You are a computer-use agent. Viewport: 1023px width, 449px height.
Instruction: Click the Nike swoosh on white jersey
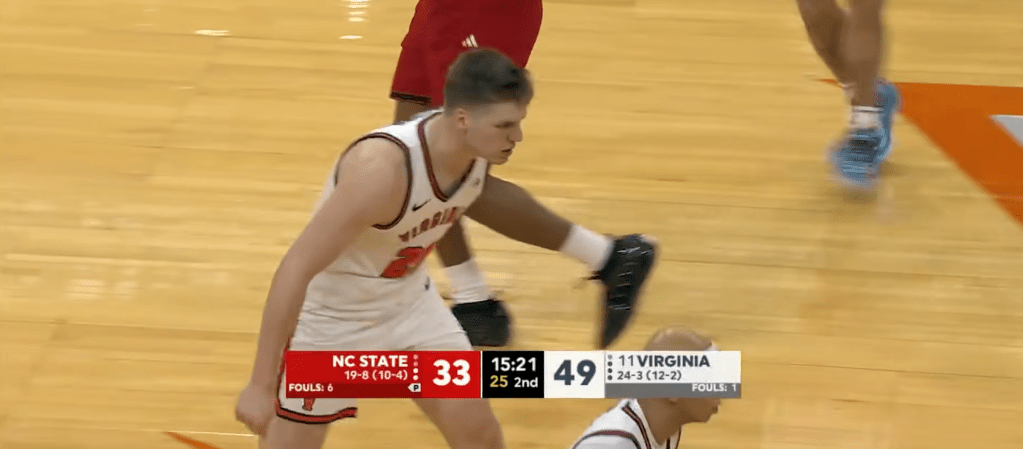pos(421,205)
